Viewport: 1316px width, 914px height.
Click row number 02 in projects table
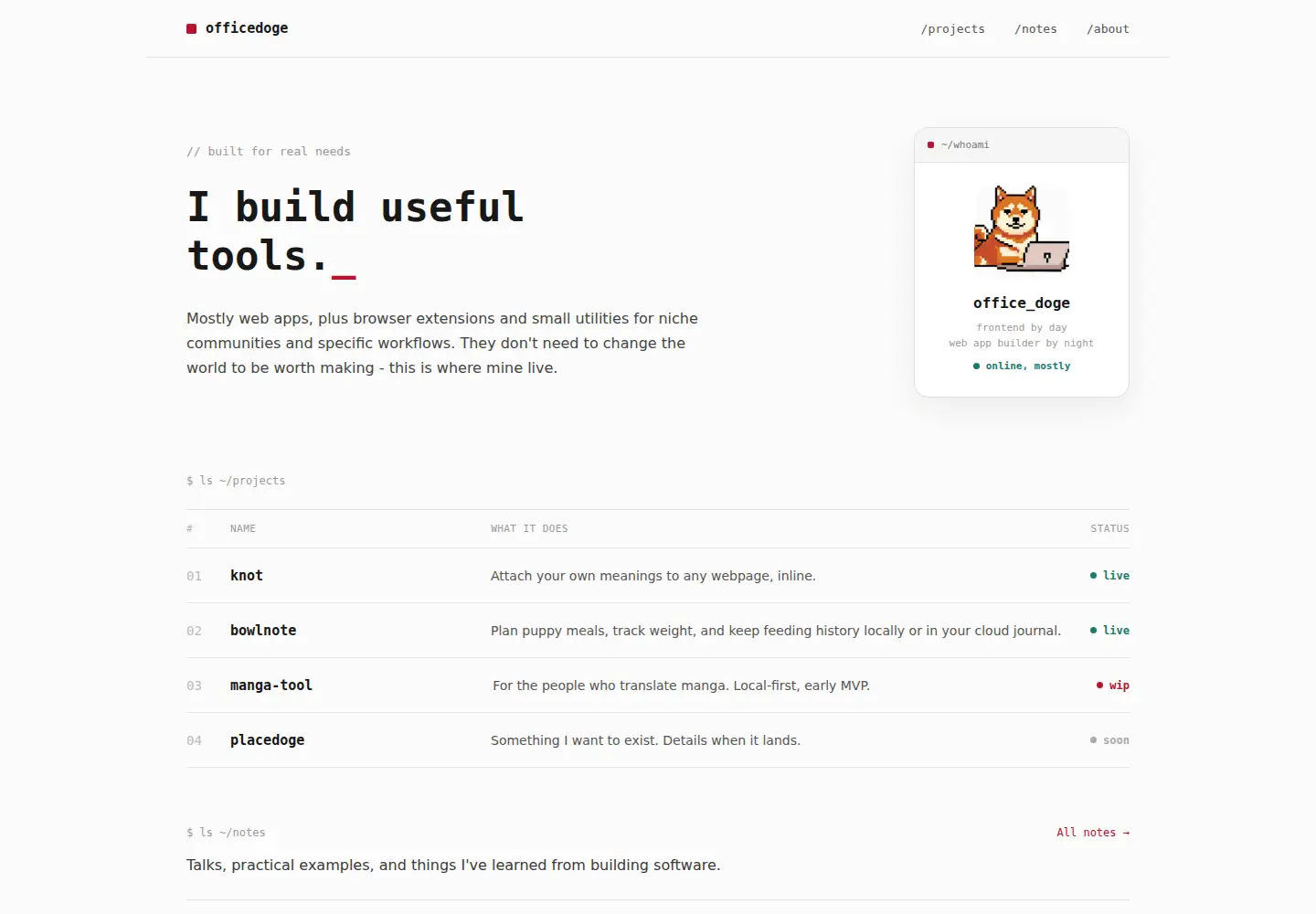194,631
